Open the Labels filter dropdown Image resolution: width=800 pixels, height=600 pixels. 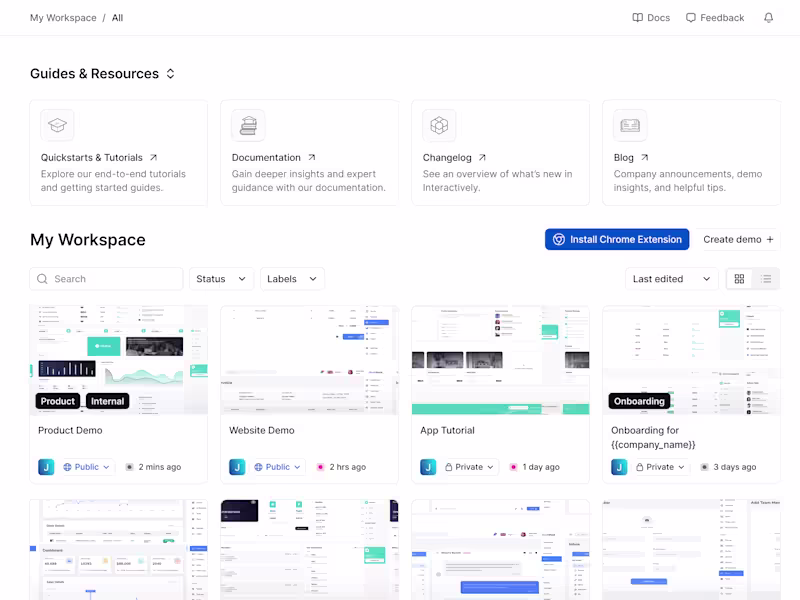[292, 279]
